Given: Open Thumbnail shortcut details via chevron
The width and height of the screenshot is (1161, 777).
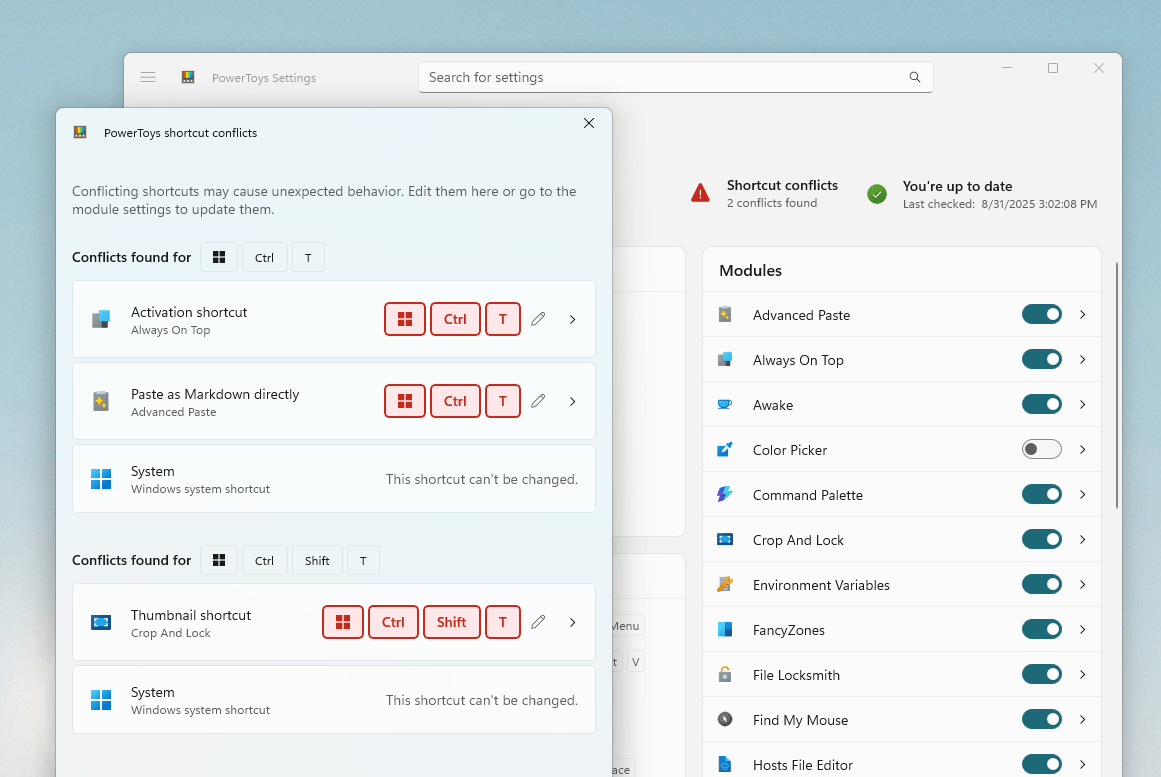Looking at the screenshot, I should [572, 622].
